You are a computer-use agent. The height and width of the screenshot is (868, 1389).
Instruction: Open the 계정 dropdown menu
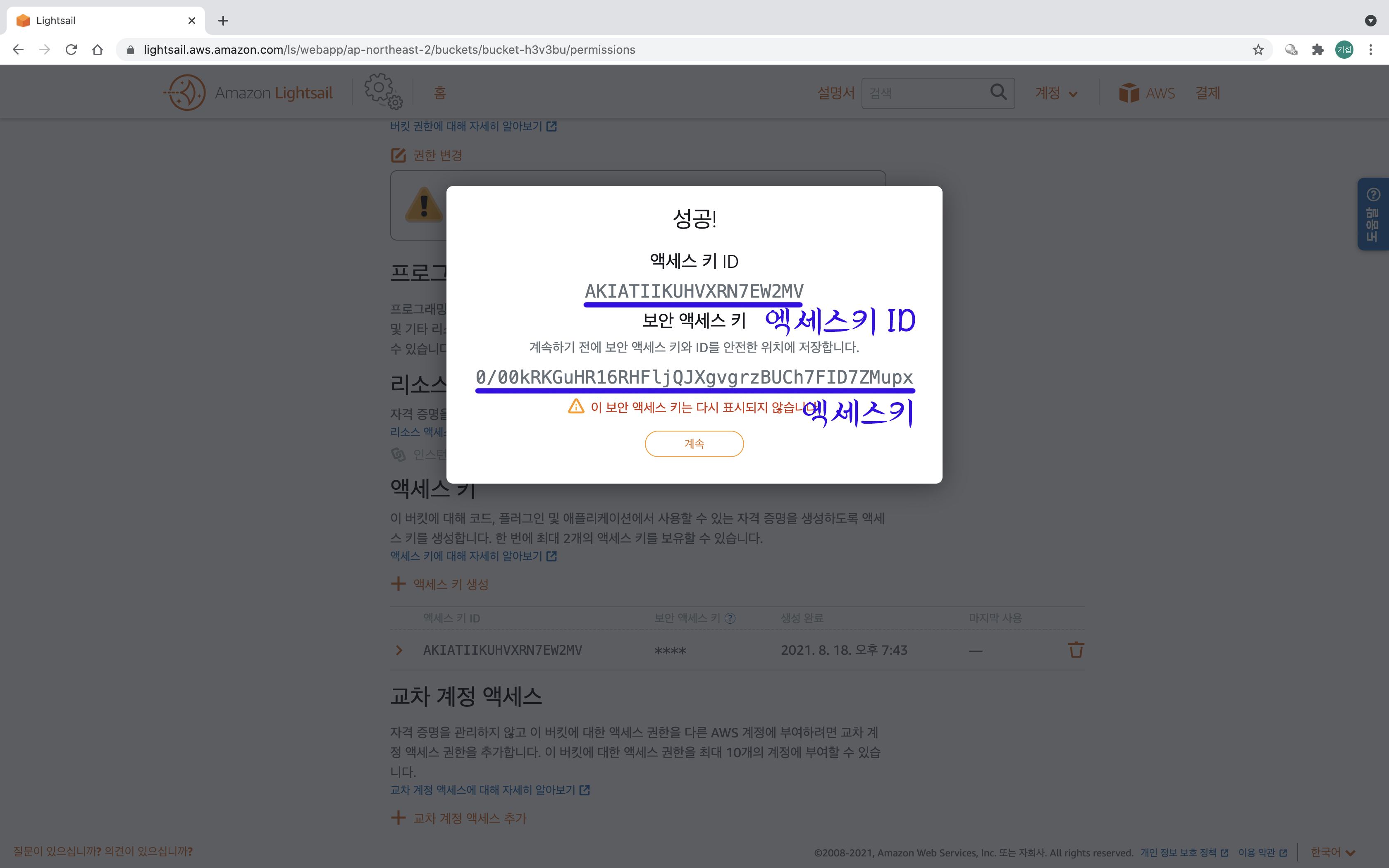coord(1056,93)
